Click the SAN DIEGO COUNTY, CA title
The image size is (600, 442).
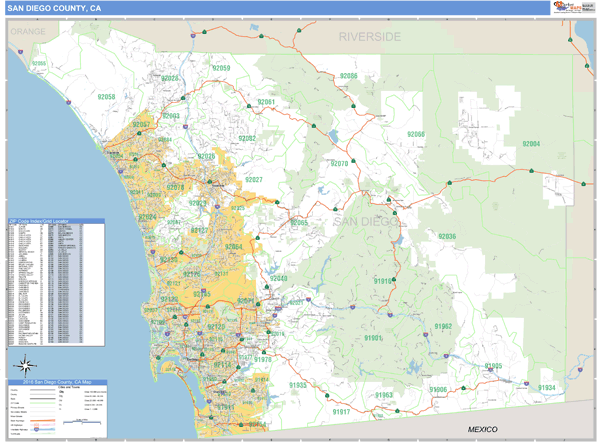(x=54, y=8)
